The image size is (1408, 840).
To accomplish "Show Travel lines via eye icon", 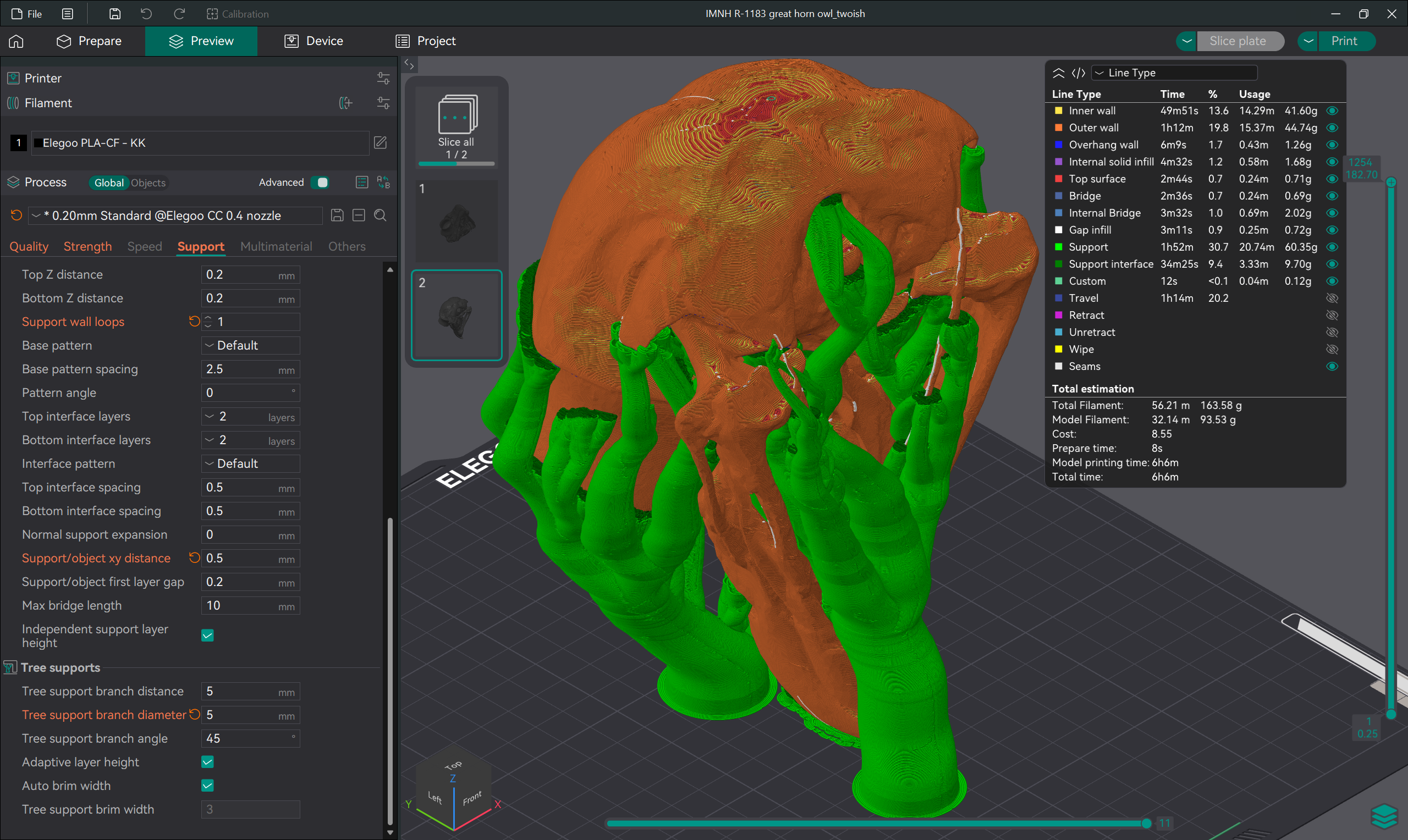I will (x=1332, y=298).
